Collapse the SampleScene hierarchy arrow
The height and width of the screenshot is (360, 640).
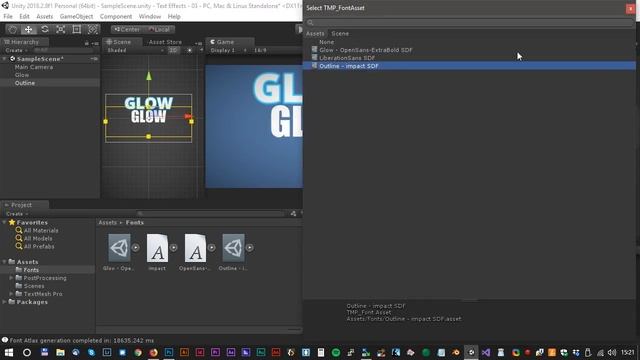pos(4,59)
